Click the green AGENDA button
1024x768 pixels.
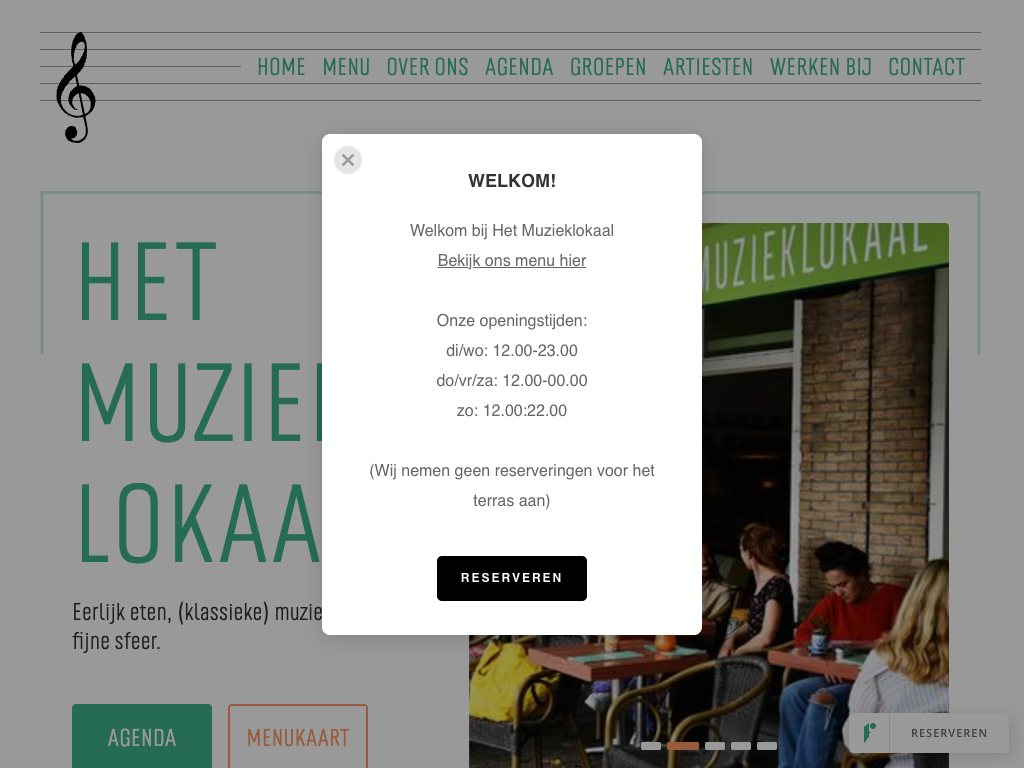(142, 737)
